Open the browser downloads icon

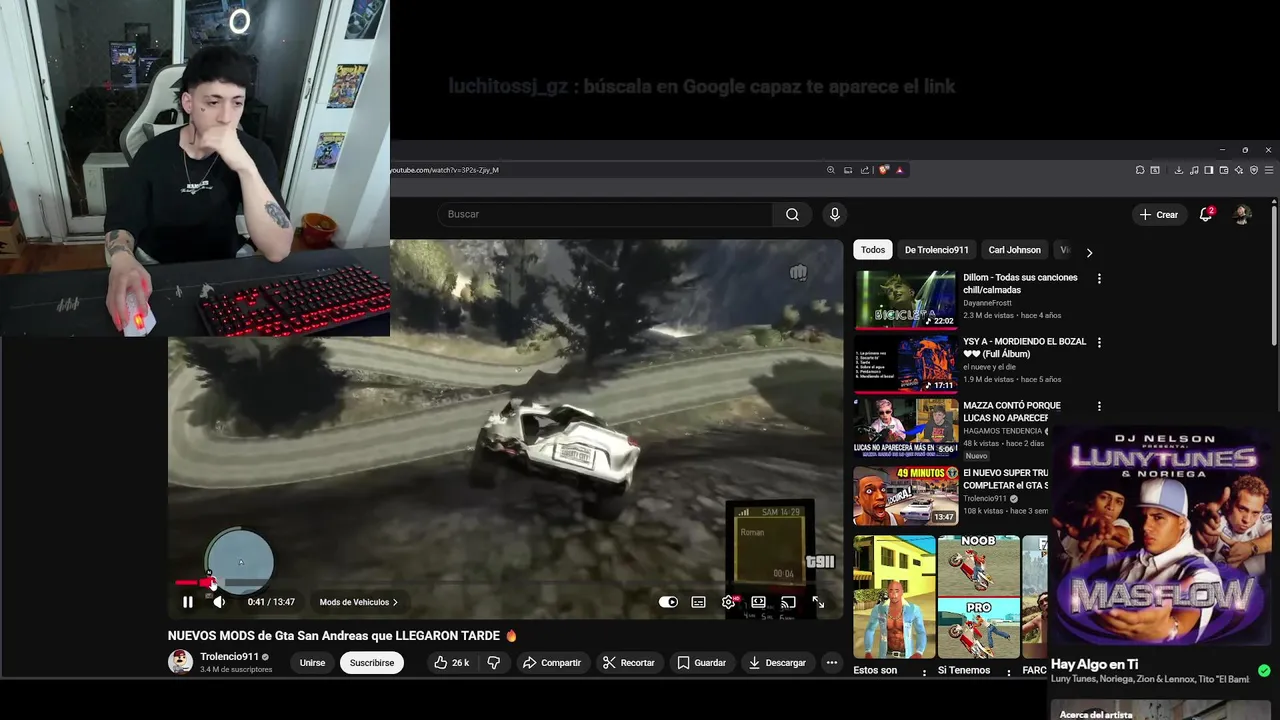pyautogui.click(x=1179, y=170)
